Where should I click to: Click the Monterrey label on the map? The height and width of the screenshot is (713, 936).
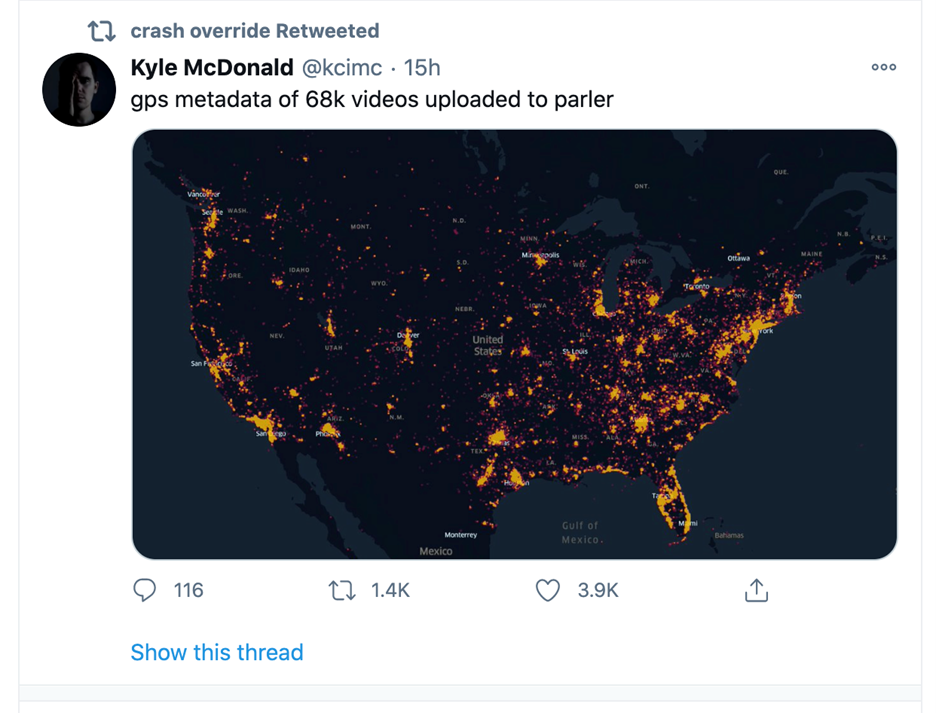click(x=461, y=535)
